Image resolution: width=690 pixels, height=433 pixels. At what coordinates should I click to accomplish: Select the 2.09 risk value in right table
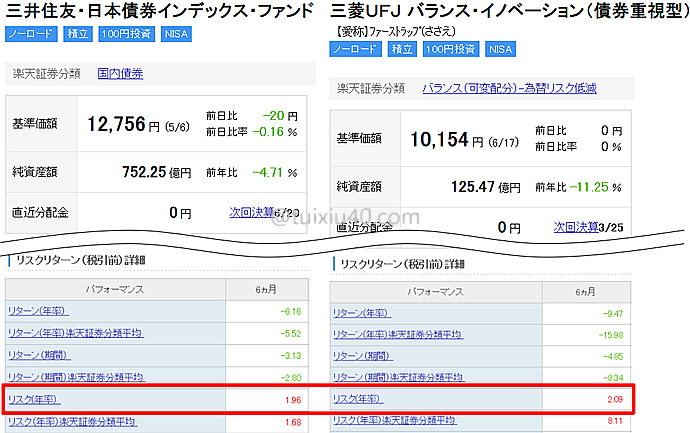point(615,399)
